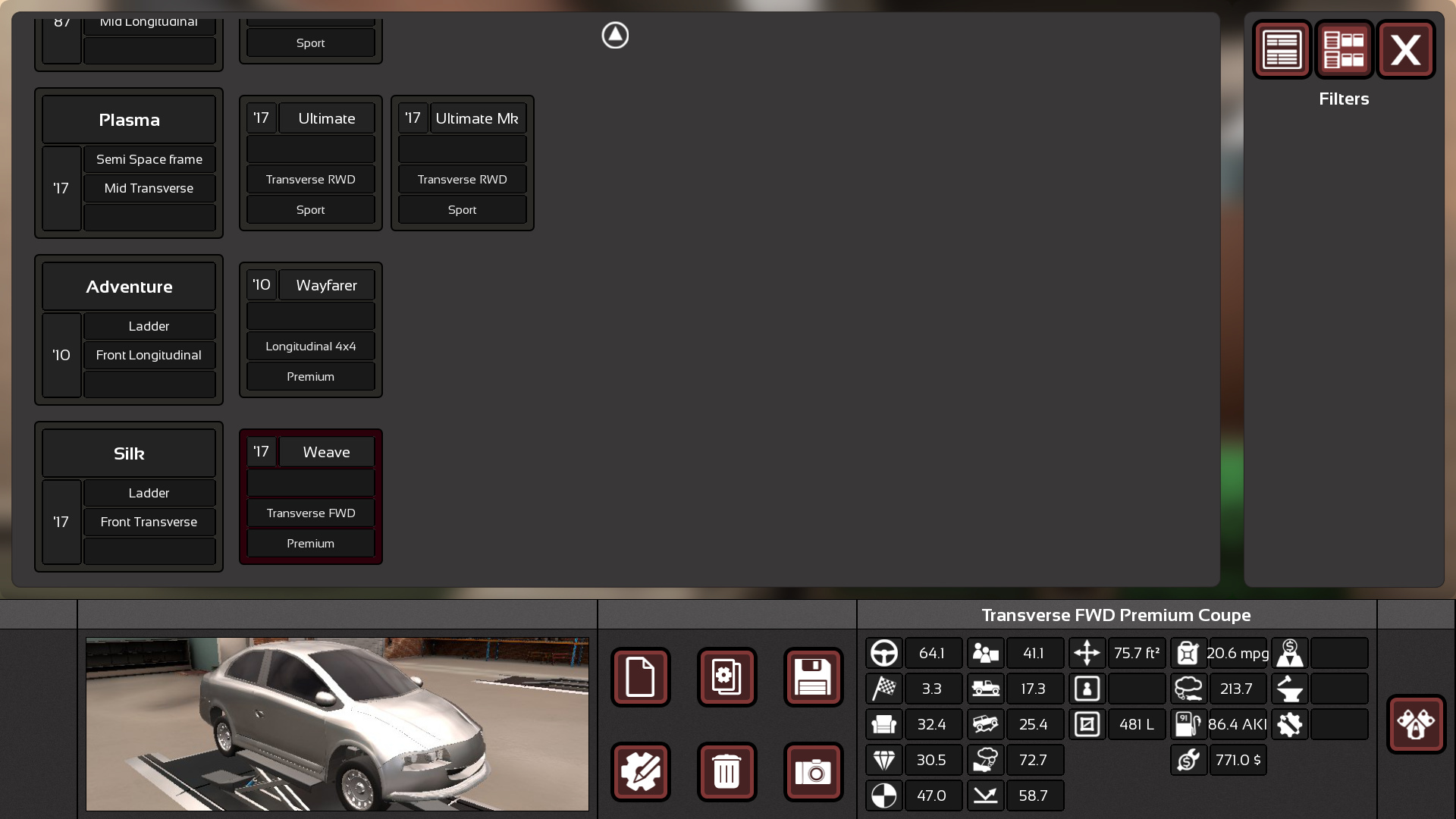Click the scroll up arrow indicator
The image size is (1456, 819).
(x=615, y=35)
